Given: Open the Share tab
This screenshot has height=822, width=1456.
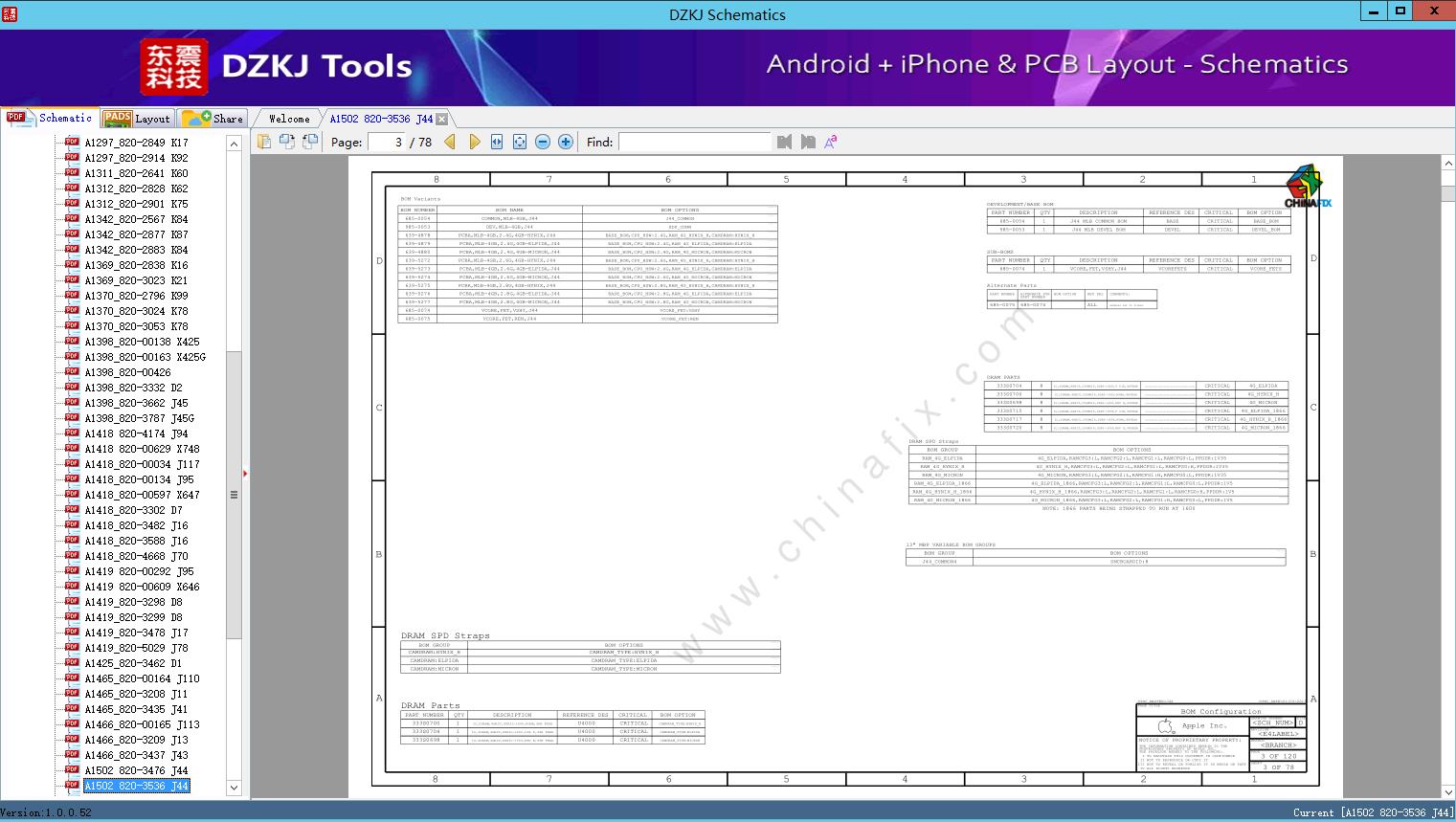Looking at the screenshot, I should click(x=213, y=119).
